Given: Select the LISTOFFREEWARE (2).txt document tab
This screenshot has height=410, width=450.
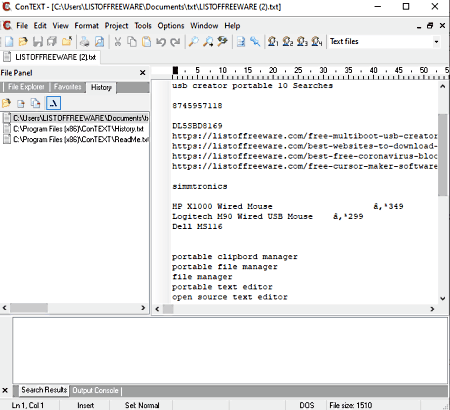Looking at the screenshot, I should coord(51,57).
